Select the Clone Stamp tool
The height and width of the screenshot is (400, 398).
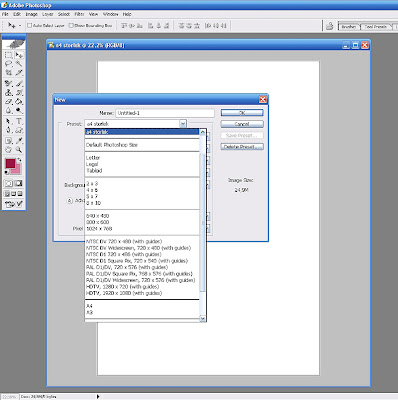pyautogui.click(x=9, y=92)
